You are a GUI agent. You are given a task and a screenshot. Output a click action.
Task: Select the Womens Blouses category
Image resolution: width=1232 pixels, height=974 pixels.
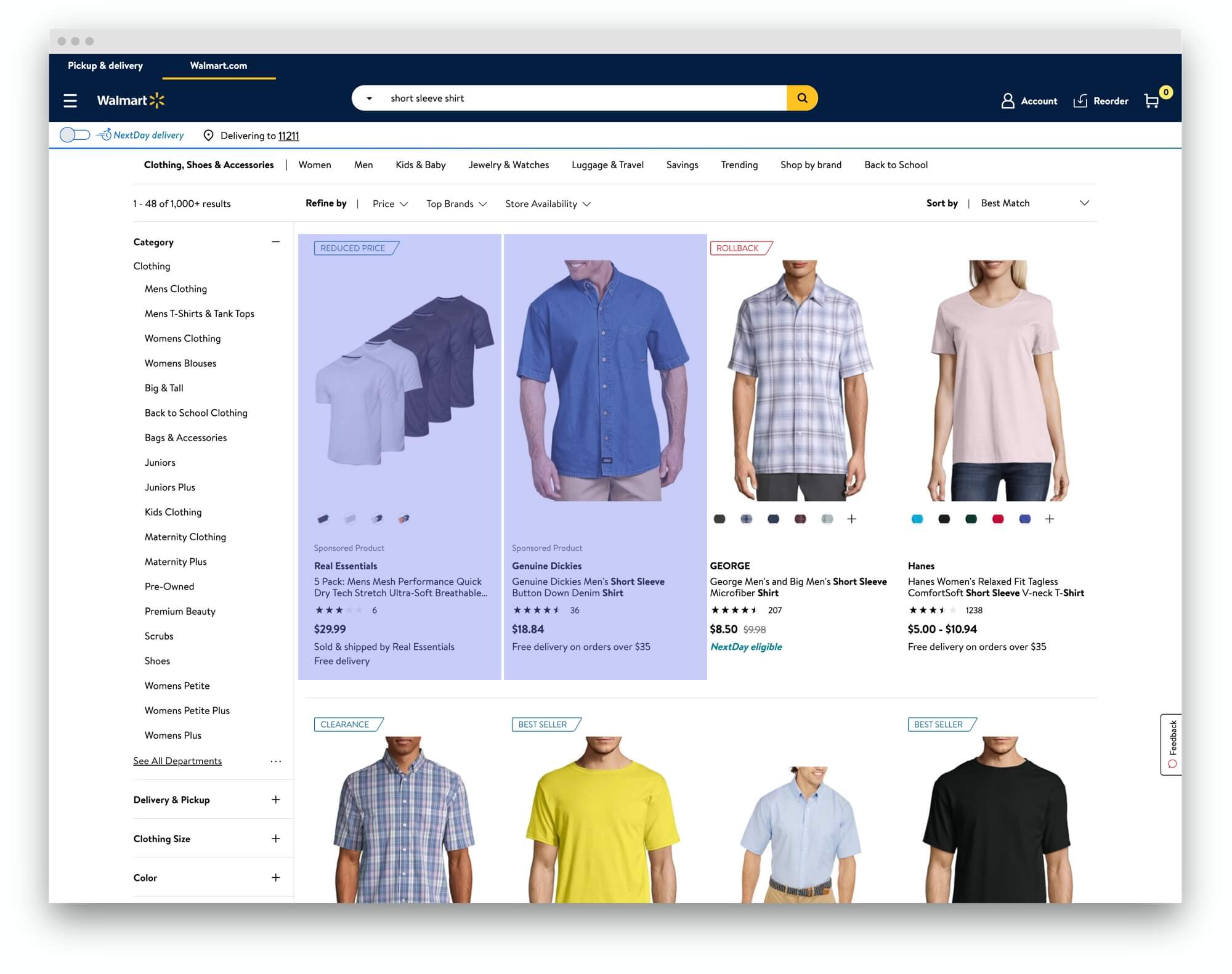coord(180,363)
